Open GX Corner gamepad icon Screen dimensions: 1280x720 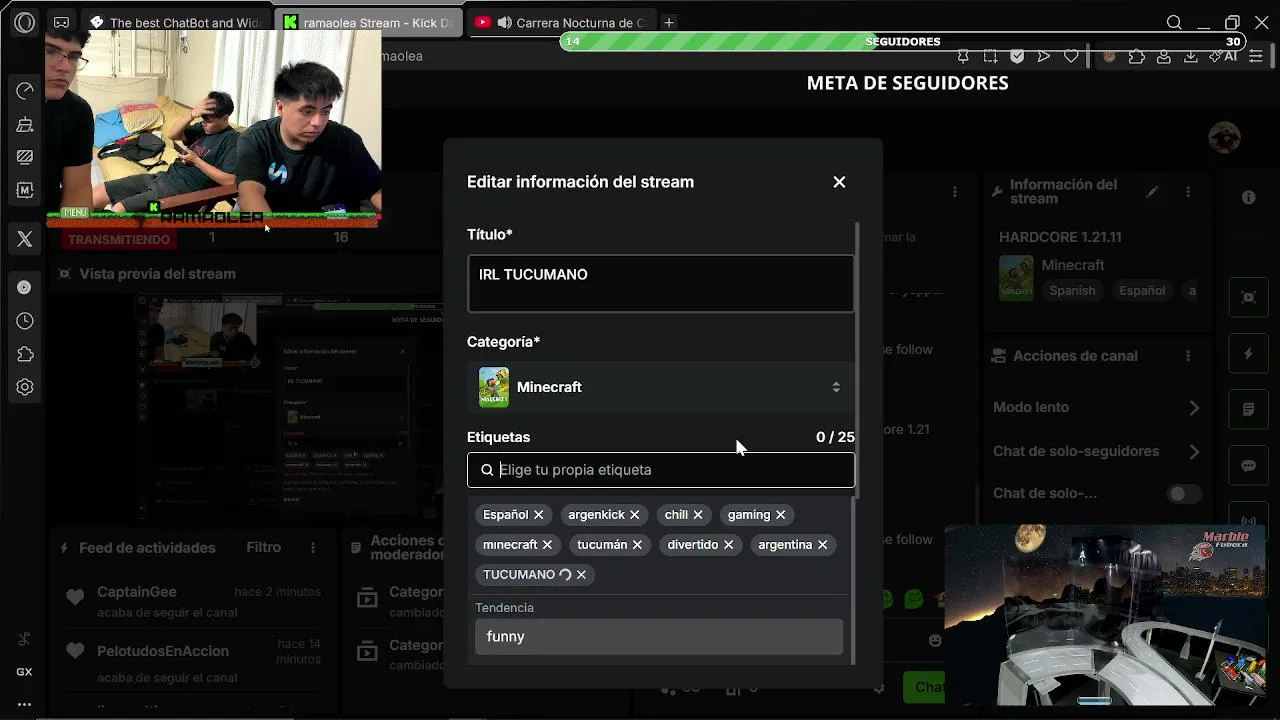tap(61, 22)
